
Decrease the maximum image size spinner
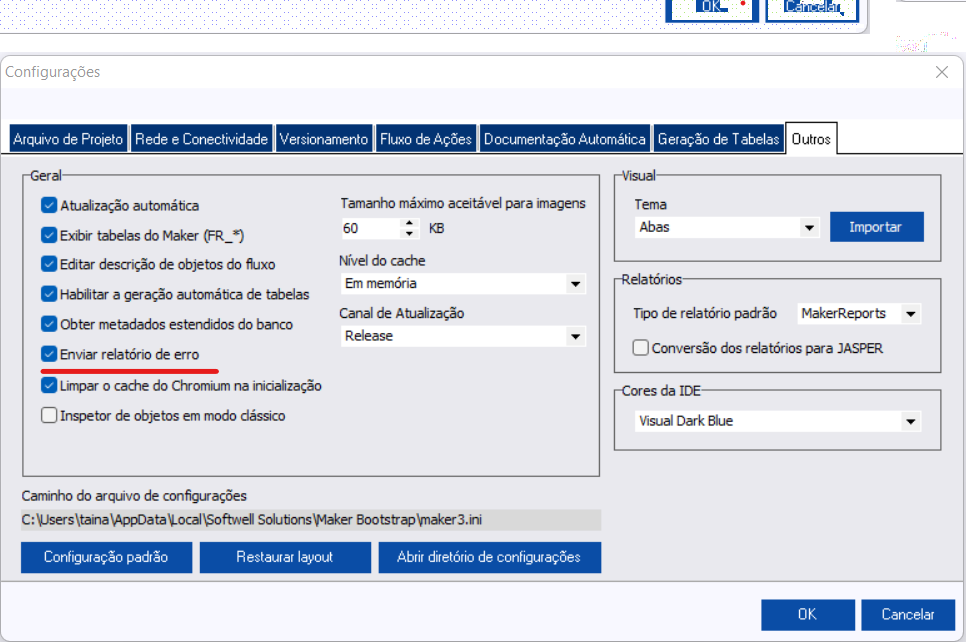pyautogui.click(x=409, y=234)
